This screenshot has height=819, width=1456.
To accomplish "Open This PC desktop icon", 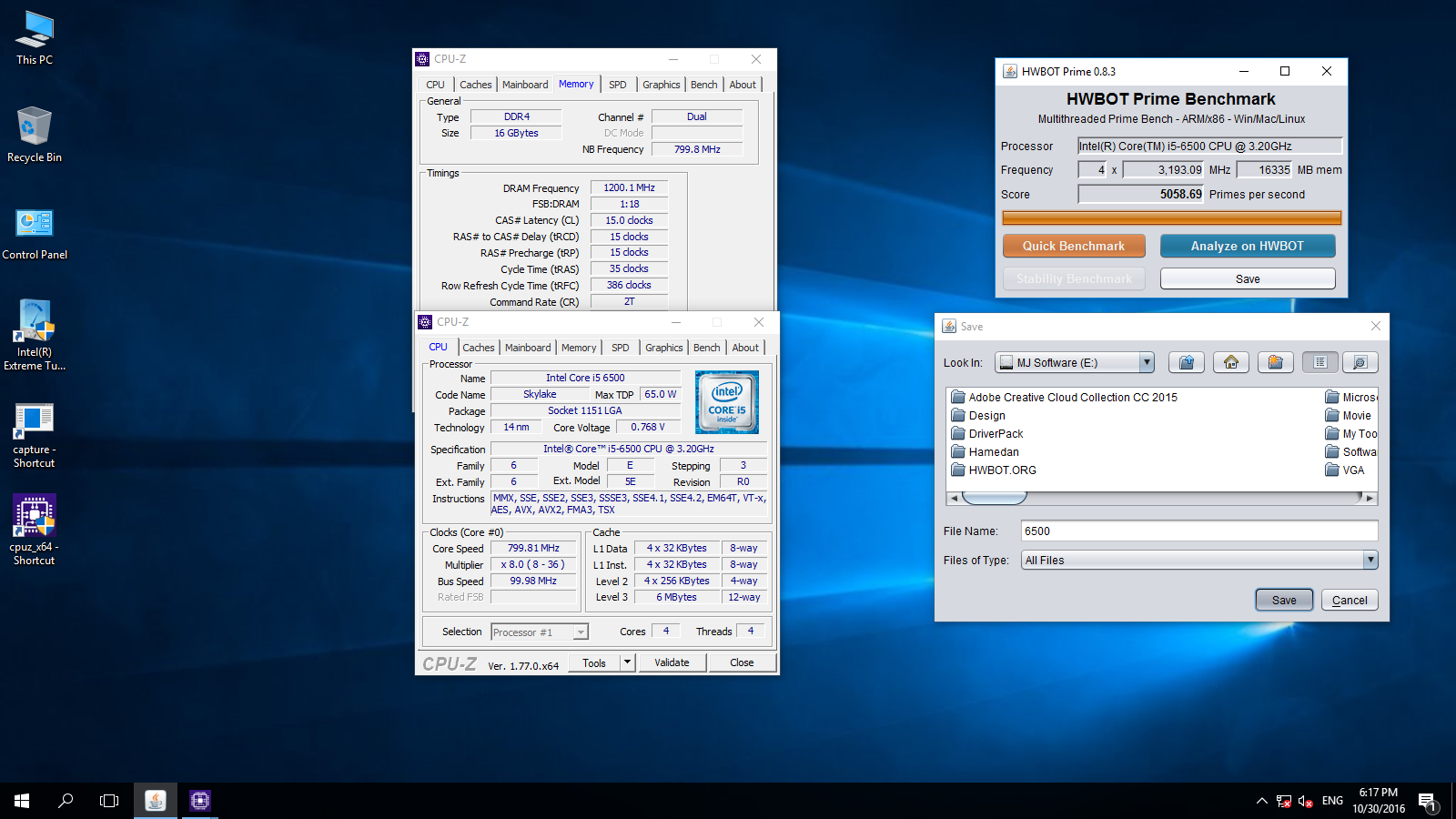I will pyautogui.click(x=35, y=38).
